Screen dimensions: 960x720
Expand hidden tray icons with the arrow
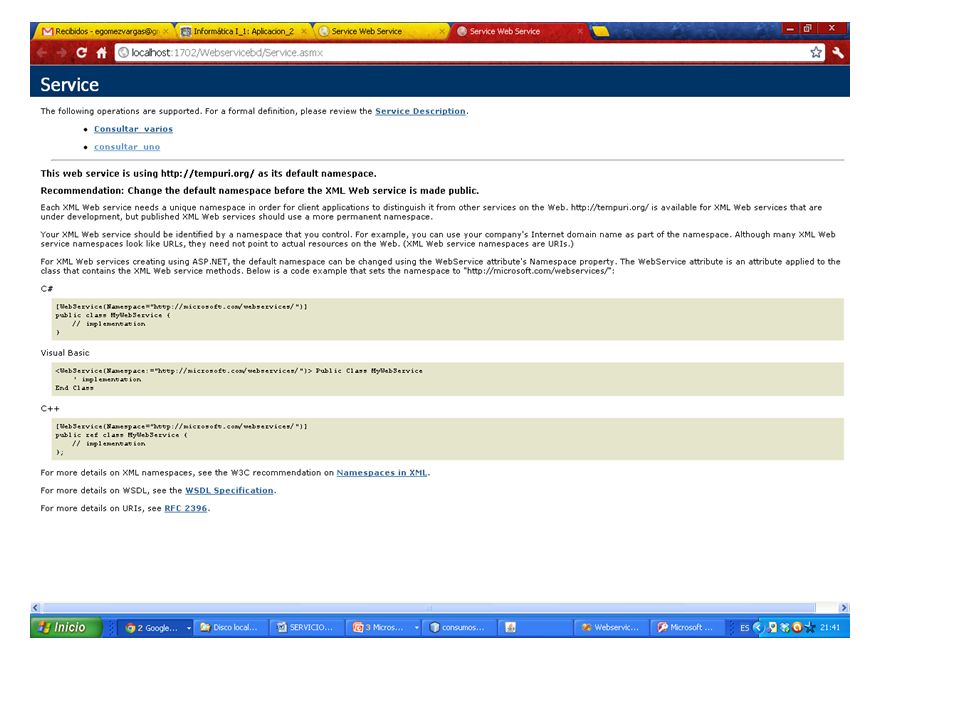point(758,627)
